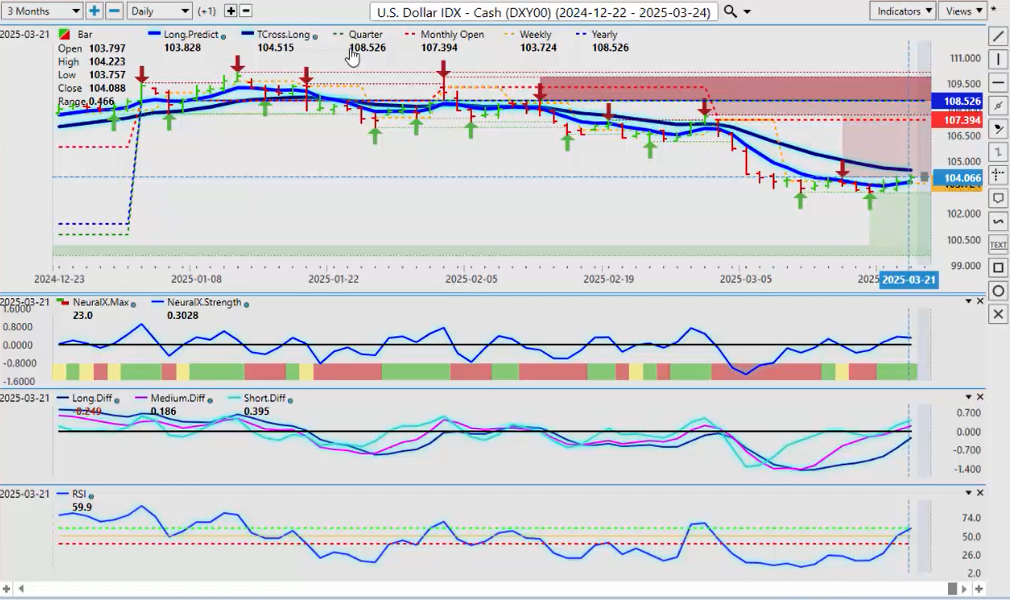Open the Indicators menu
Viewport: 1010px width, 600px height.
[901, 11]
